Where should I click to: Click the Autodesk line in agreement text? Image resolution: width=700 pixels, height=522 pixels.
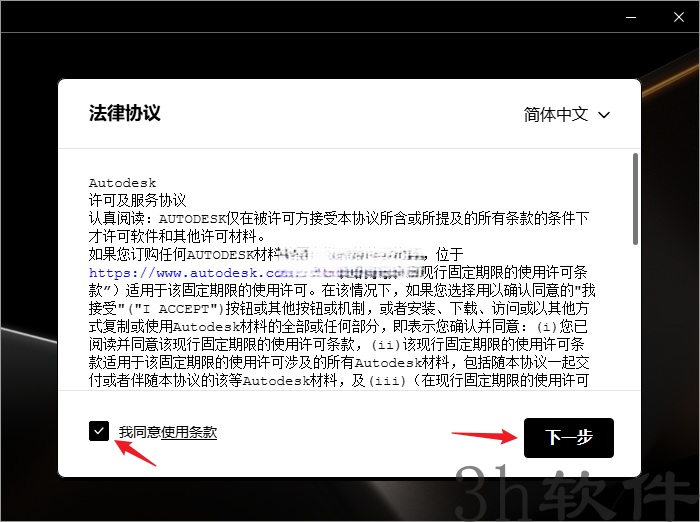point(122,183)
